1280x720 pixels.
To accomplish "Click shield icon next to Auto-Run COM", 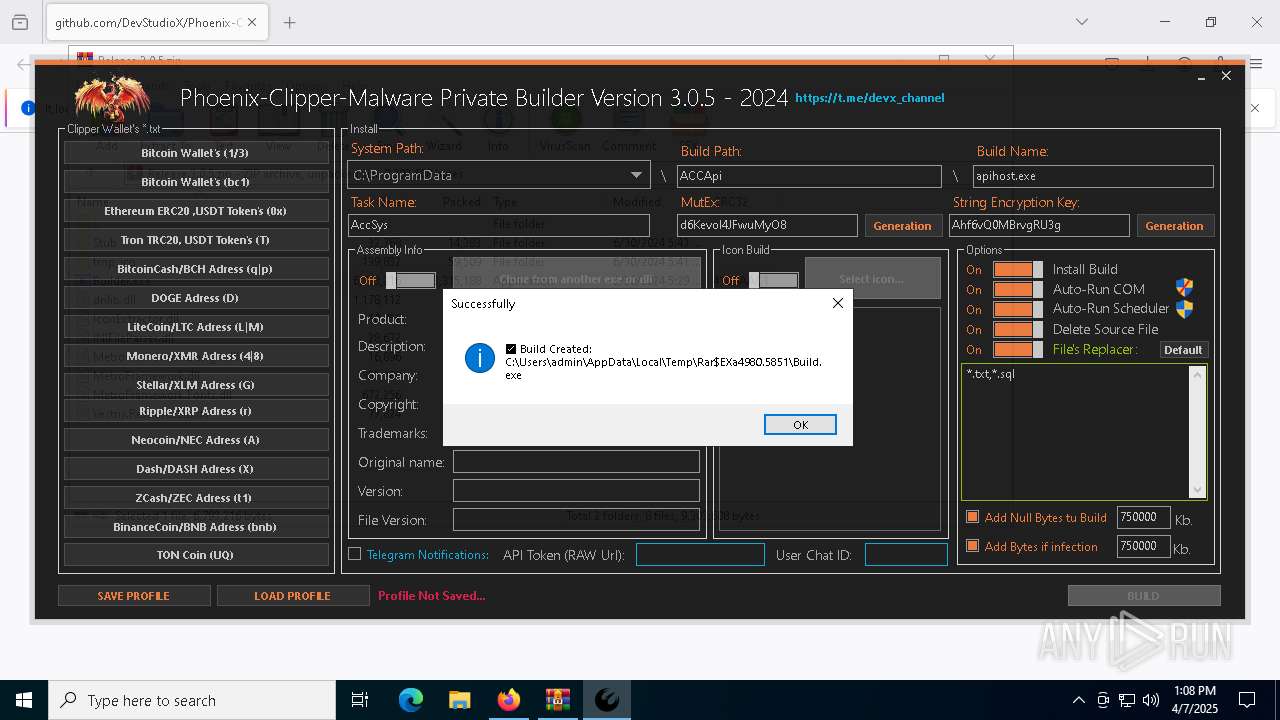I will pos(1185,289).
